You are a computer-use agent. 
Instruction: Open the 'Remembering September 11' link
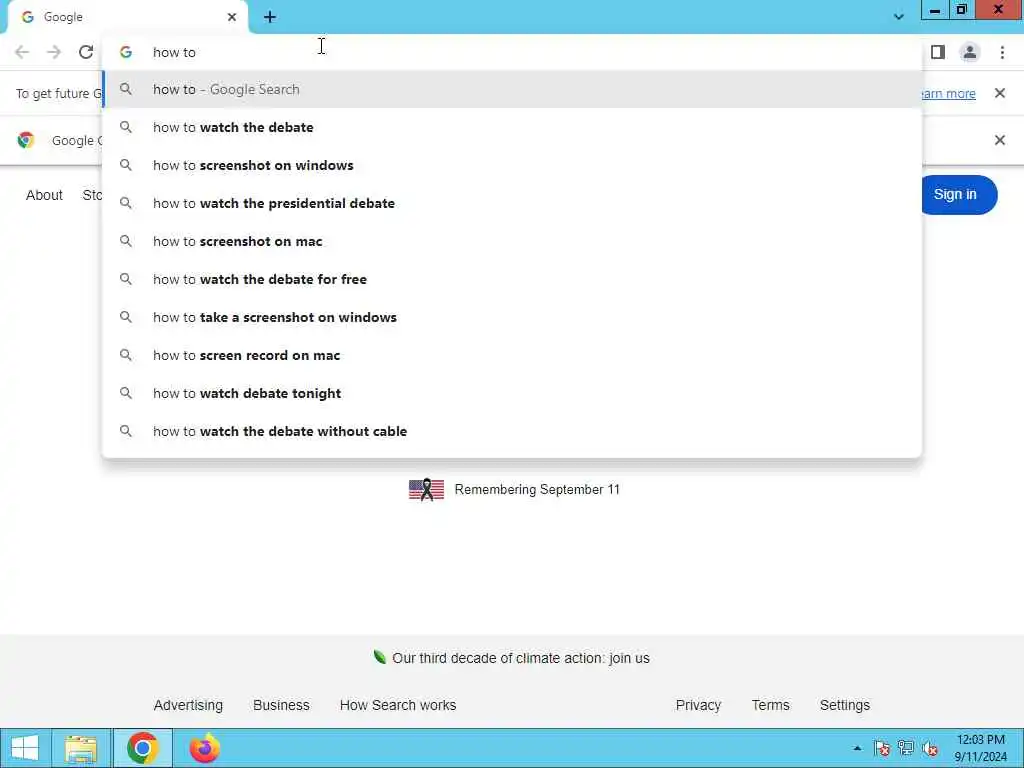(537, 489)
